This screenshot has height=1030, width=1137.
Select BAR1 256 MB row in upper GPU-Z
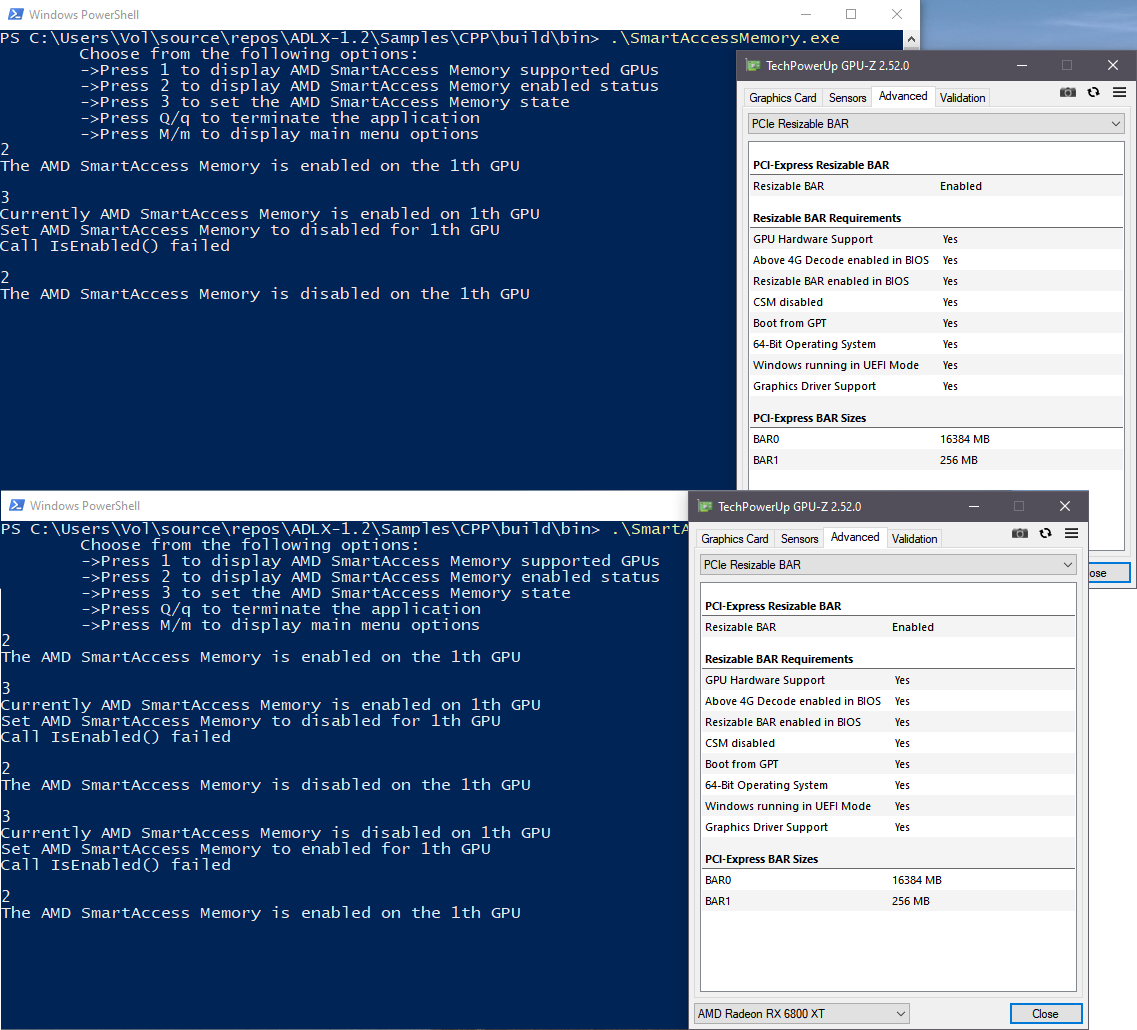pos(936,460)
